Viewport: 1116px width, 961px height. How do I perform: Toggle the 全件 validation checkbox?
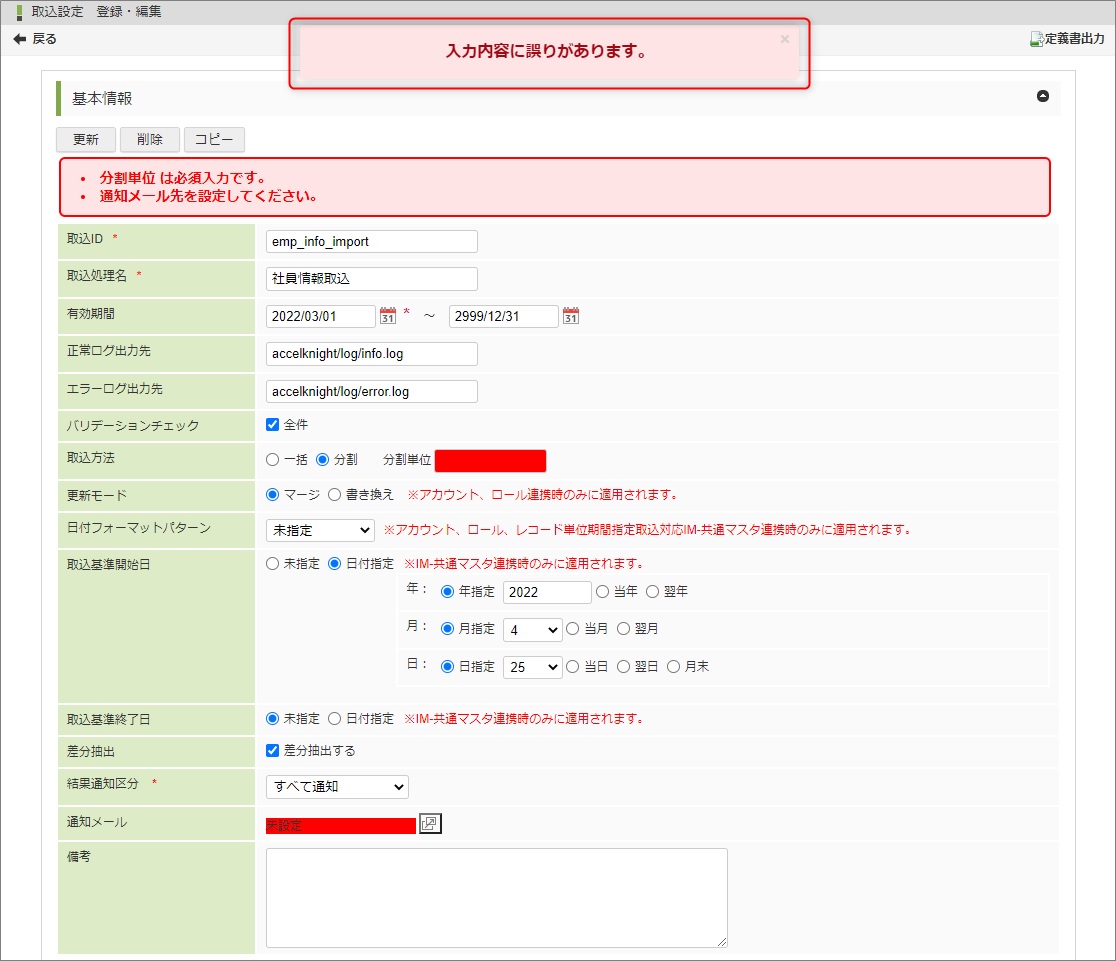pyautogui.click(x=272, y=424)
